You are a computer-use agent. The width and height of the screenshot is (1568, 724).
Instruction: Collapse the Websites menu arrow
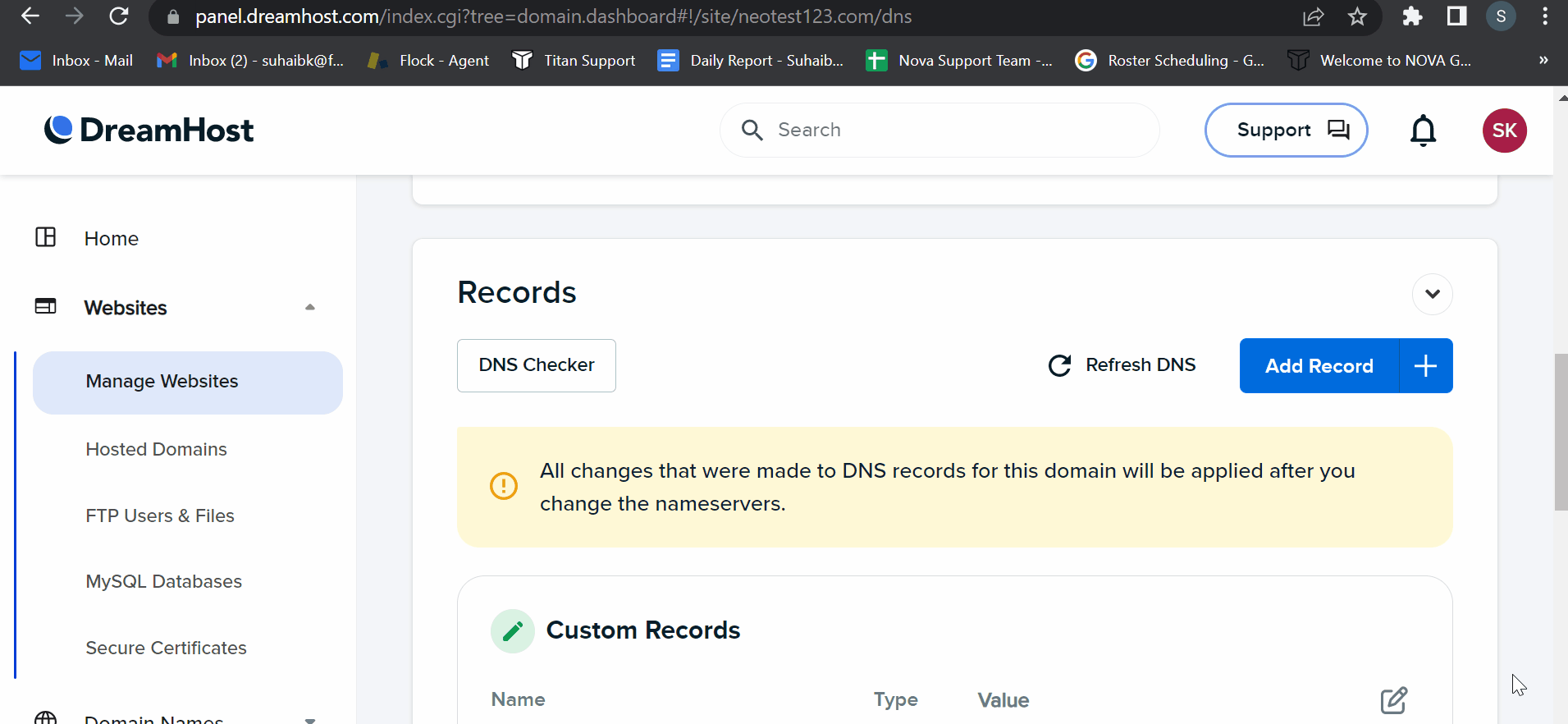pos(310,307)
